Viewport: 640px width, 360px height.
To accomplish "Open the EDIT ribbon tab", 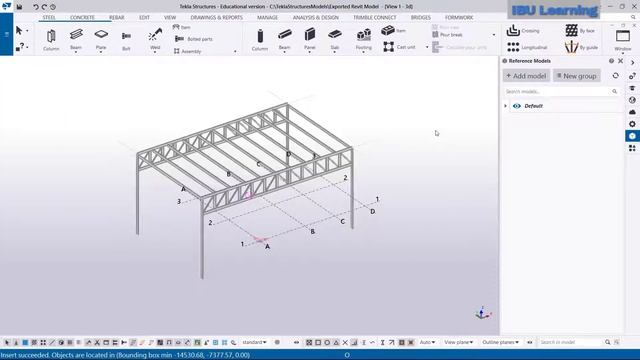I will 144,18.
